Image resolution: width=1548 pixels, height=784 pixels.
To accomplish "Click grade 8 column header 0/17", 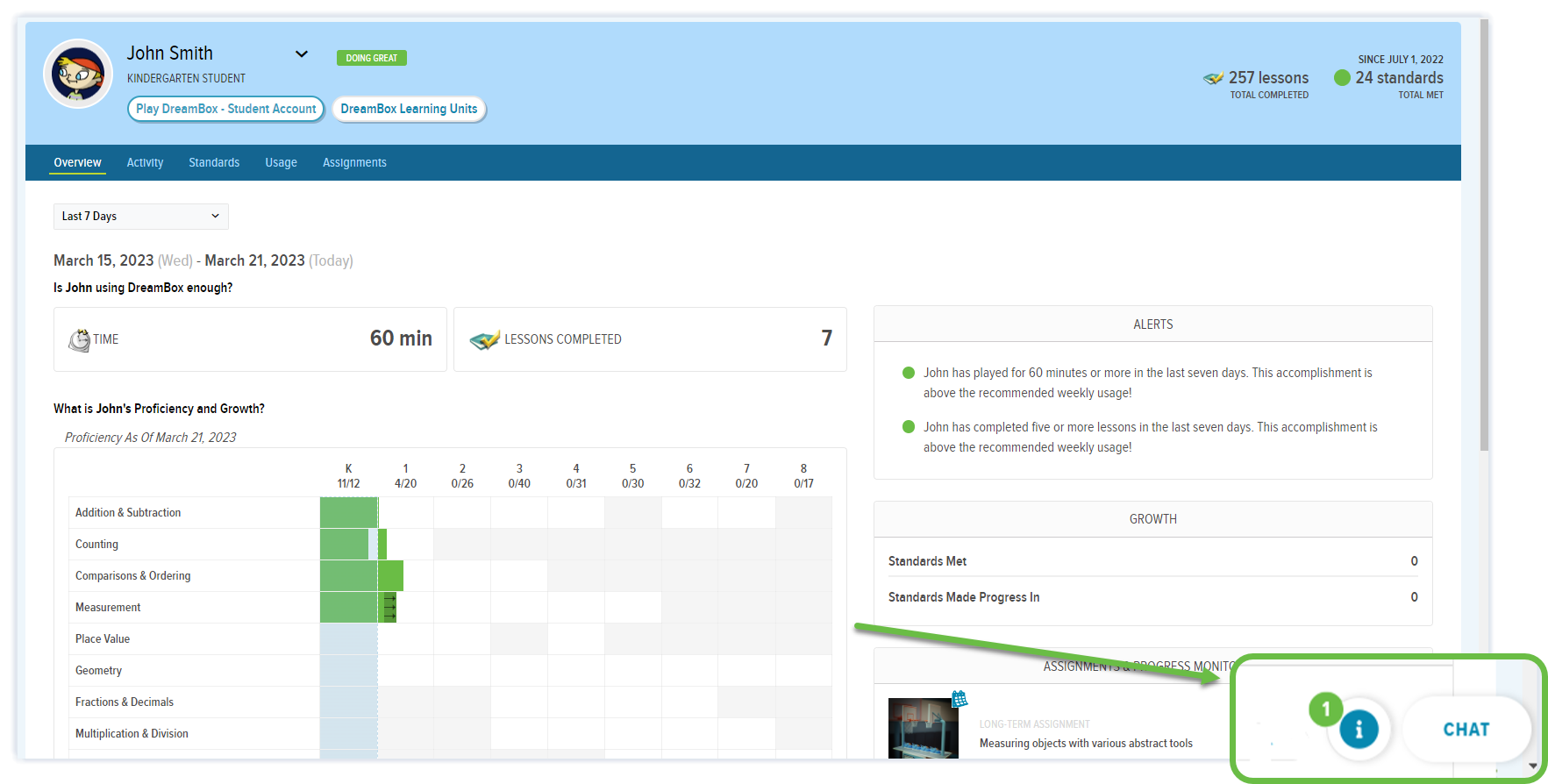I will pos(803,476).
